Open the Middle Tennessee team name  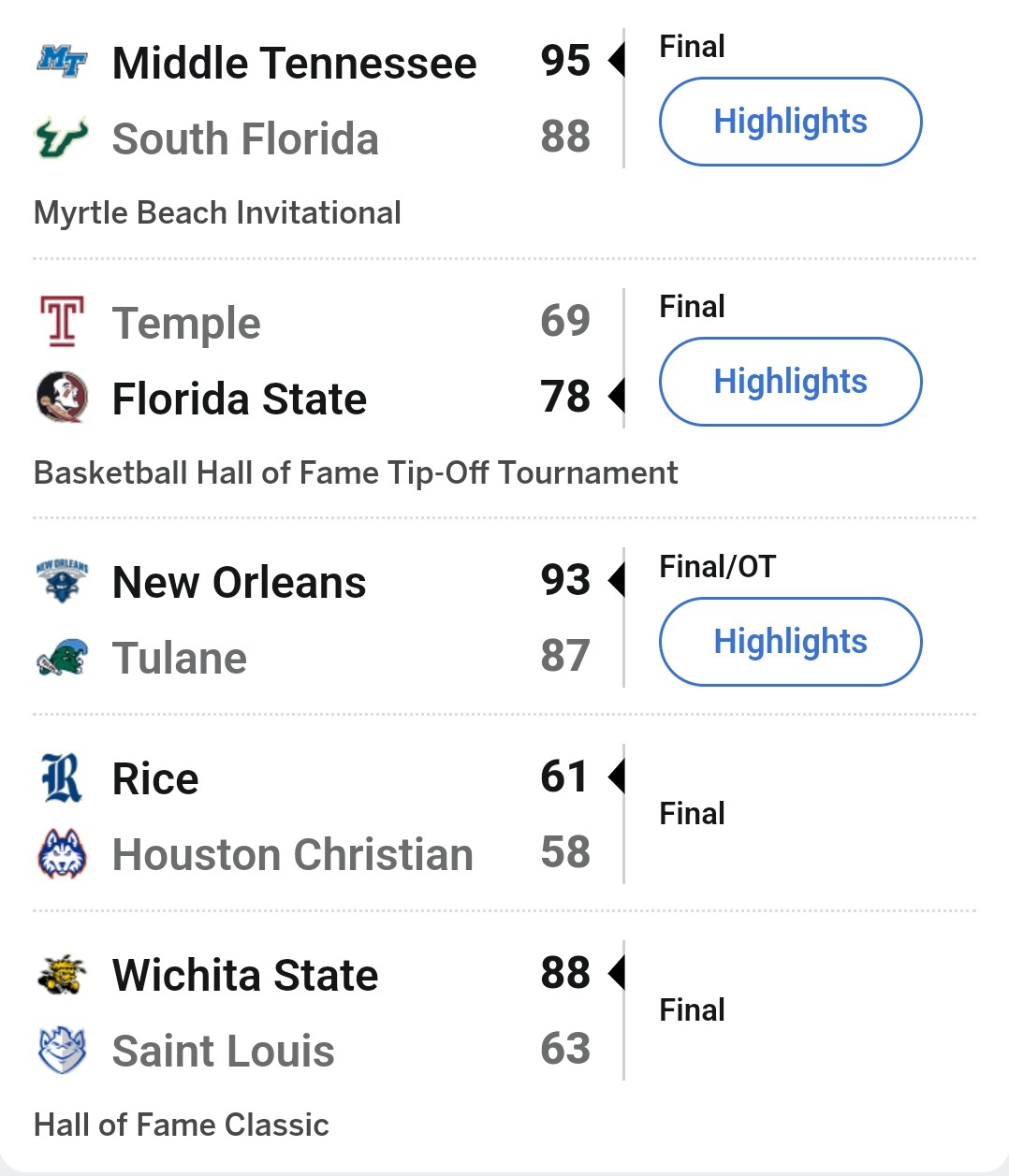pos(295,64)
